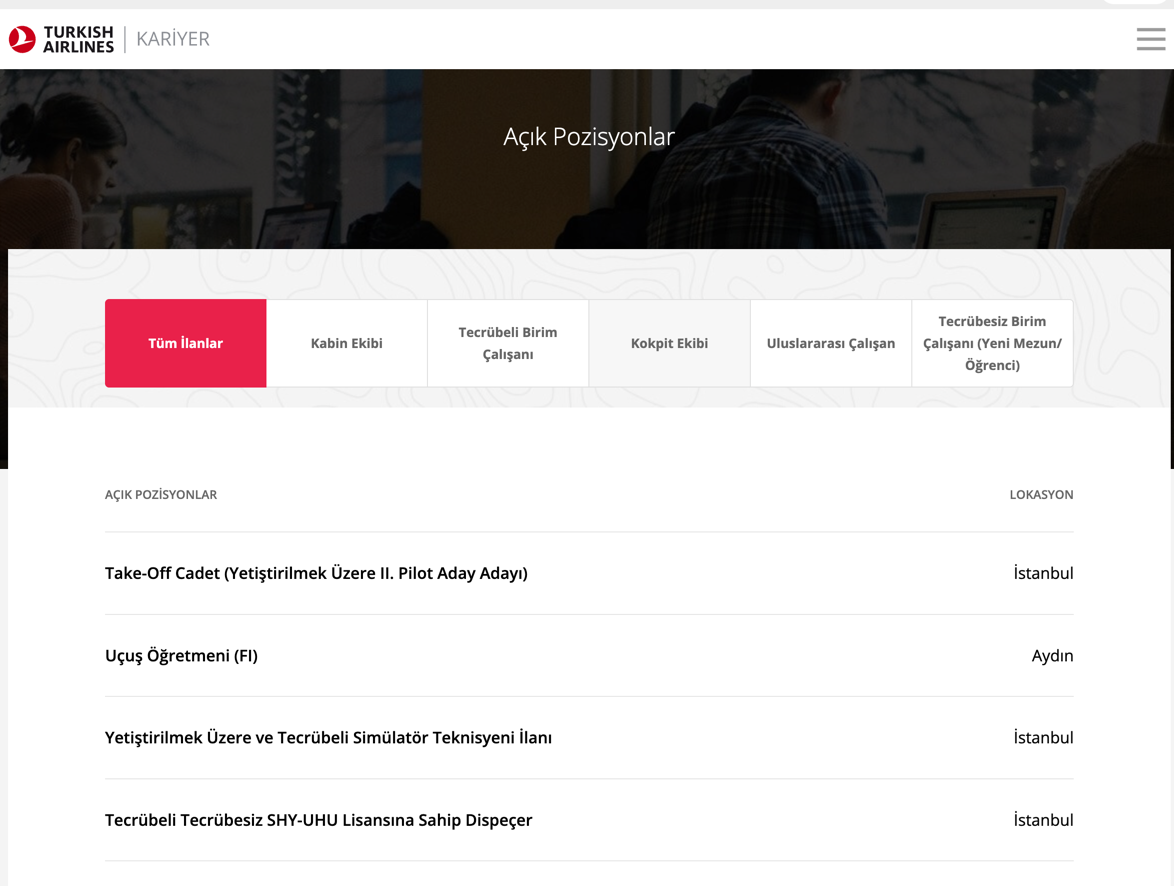Choose Tecrübesiz Birim Çalışanı (Yeni Mezun/Öğrenci) tab
Screen dimensions: 1174x886
[992, 343]
